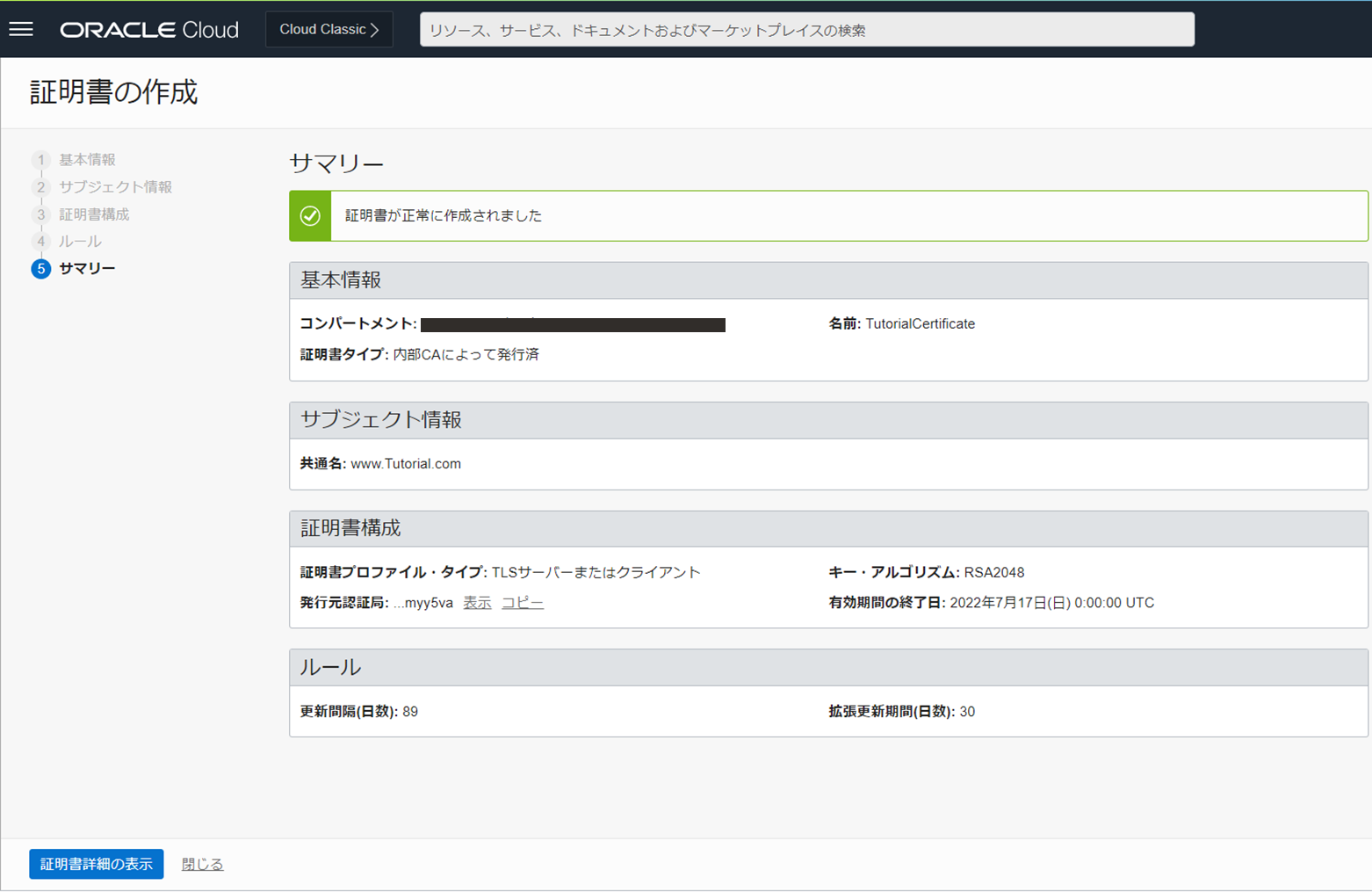Click the 基本情報 section header

click(x=341, y=280)
